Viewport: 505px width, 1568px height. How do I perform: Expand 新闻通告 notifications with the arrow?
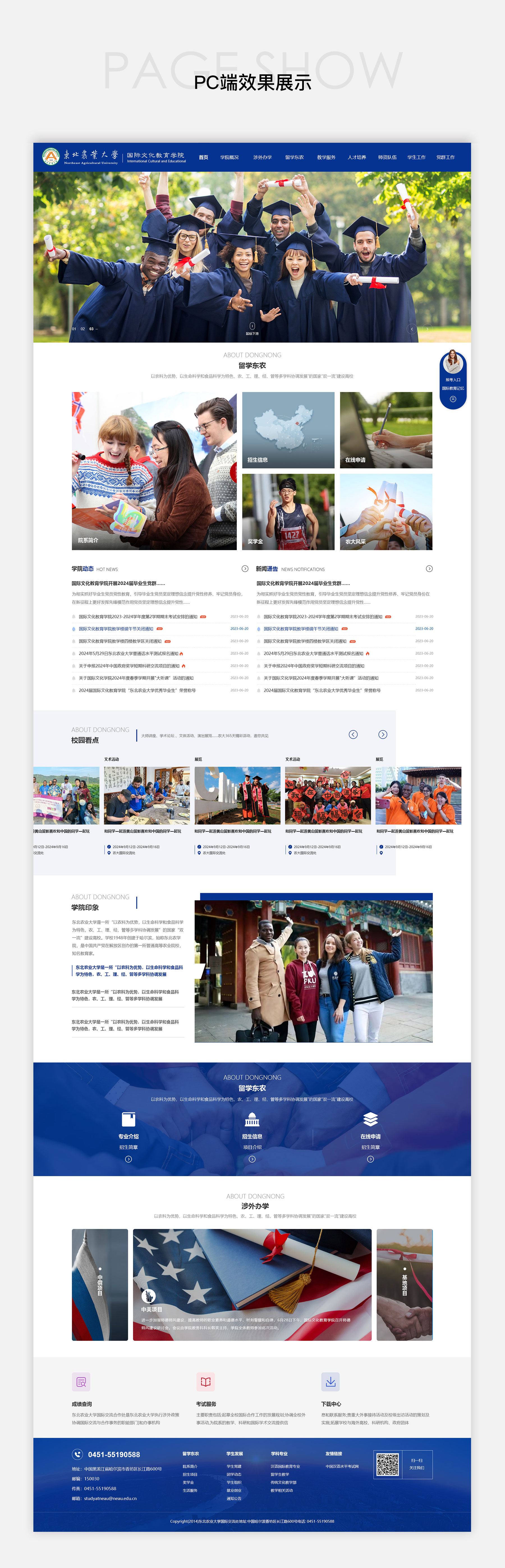click(x=429, y=569)
